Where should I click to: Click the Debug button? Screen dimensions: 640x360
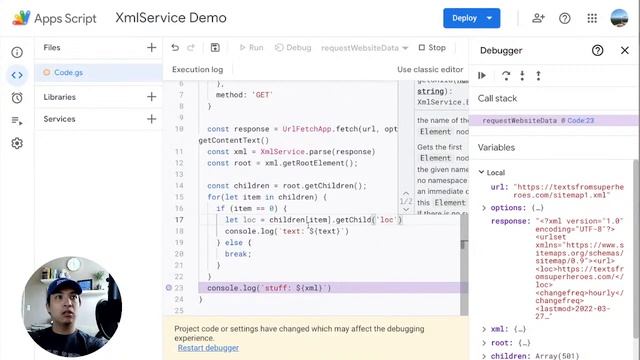[x=293, y=48]
